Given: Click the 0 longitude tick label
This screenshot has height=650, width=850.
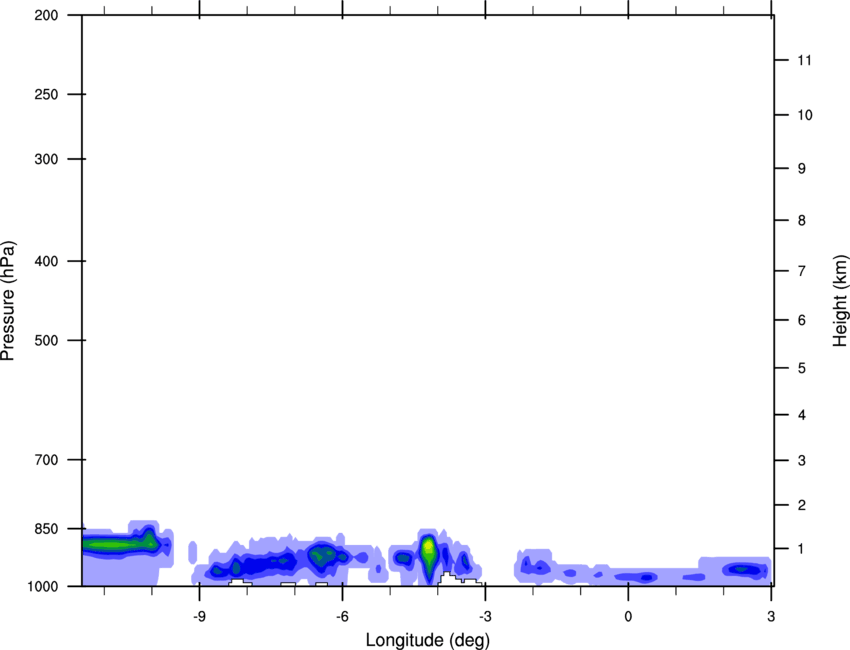Looking at the screenshot, I should click(x=628, y=617).
